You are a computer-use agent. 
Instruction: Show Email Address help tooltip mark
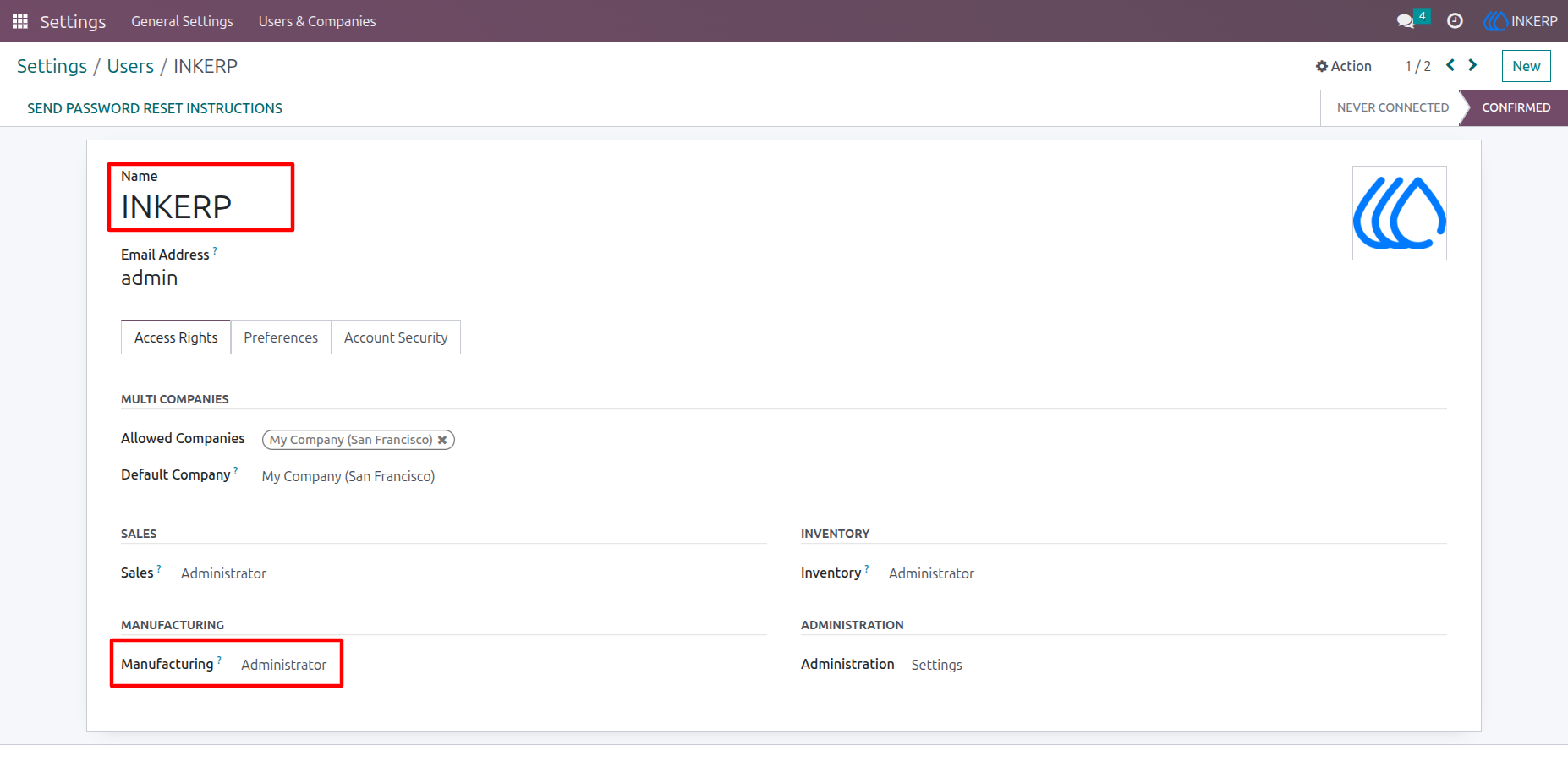[x=215, y=250]
